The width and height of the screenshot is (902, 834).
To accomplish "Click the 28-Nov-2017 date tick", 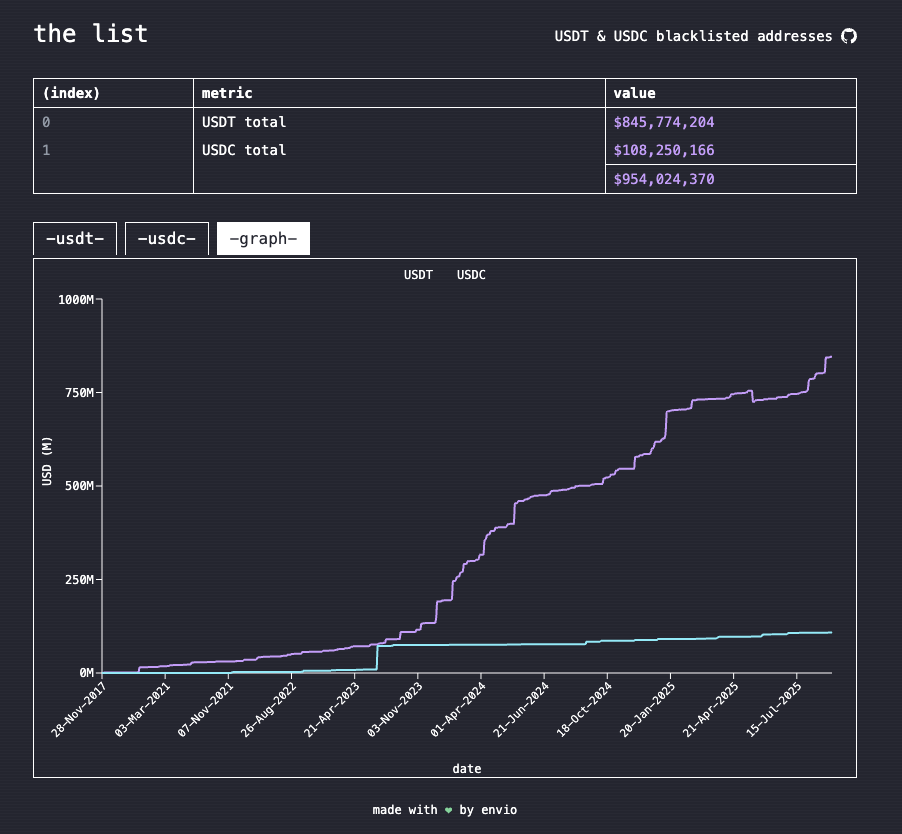I will [x=78, y=710].
